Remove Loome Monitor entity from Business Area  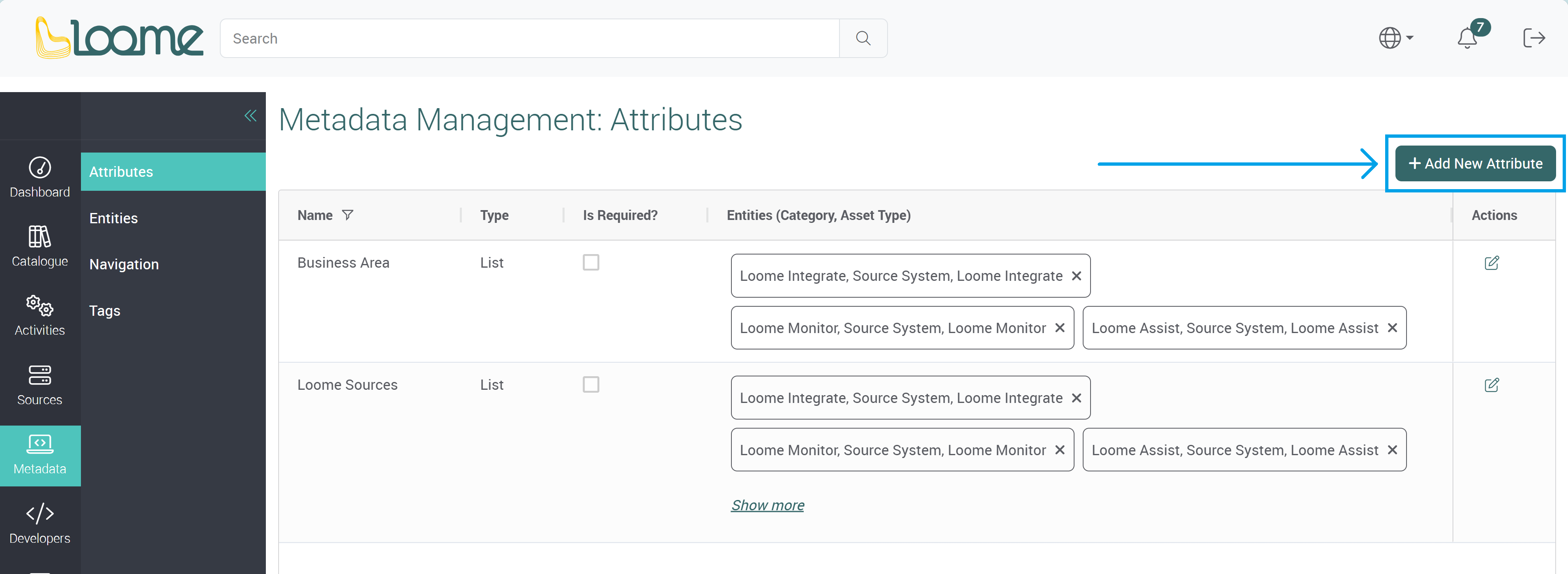[x=1059, y=328]
